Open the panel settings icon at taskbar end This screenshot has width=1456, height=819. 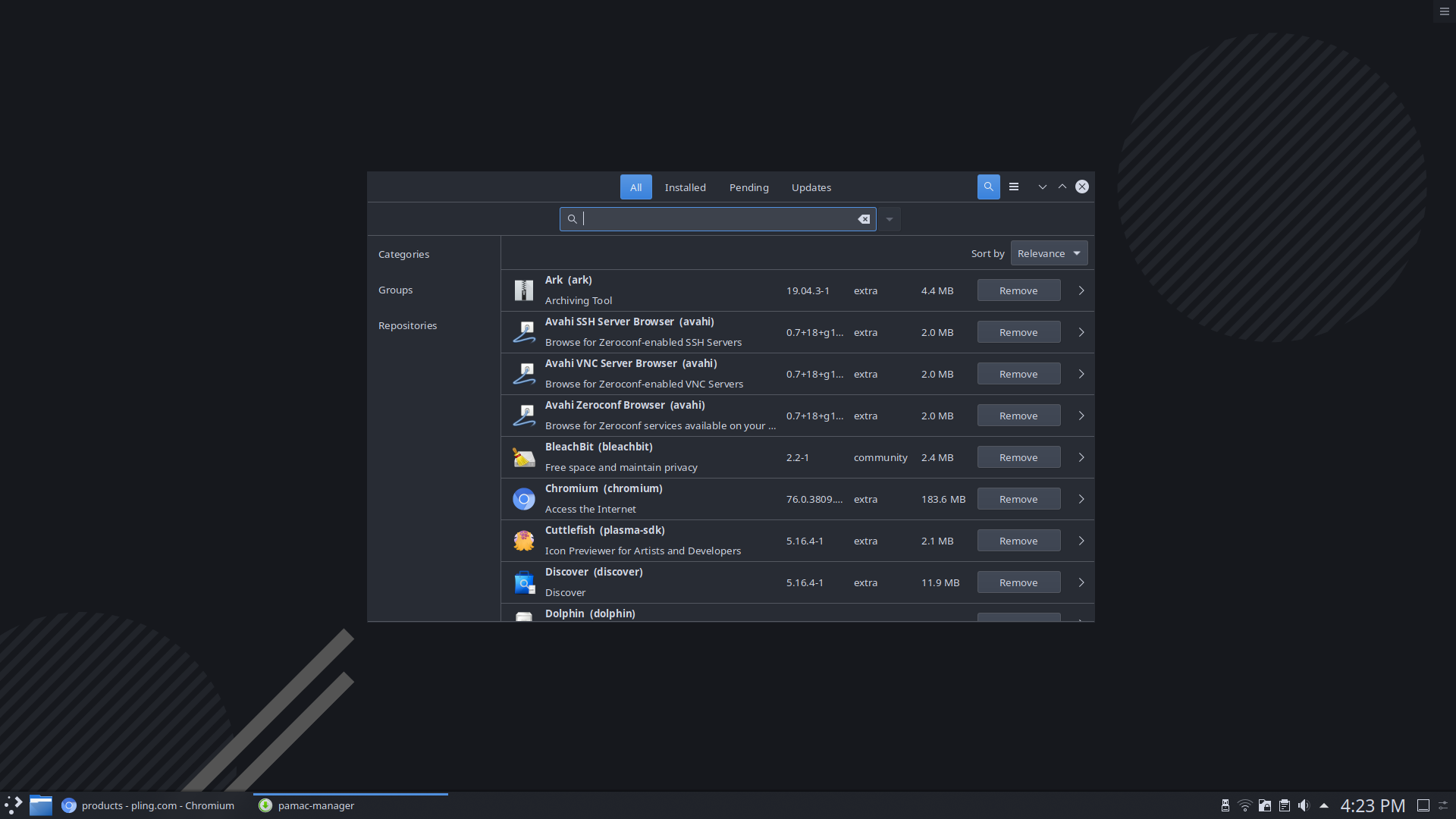coord(1444,805)
